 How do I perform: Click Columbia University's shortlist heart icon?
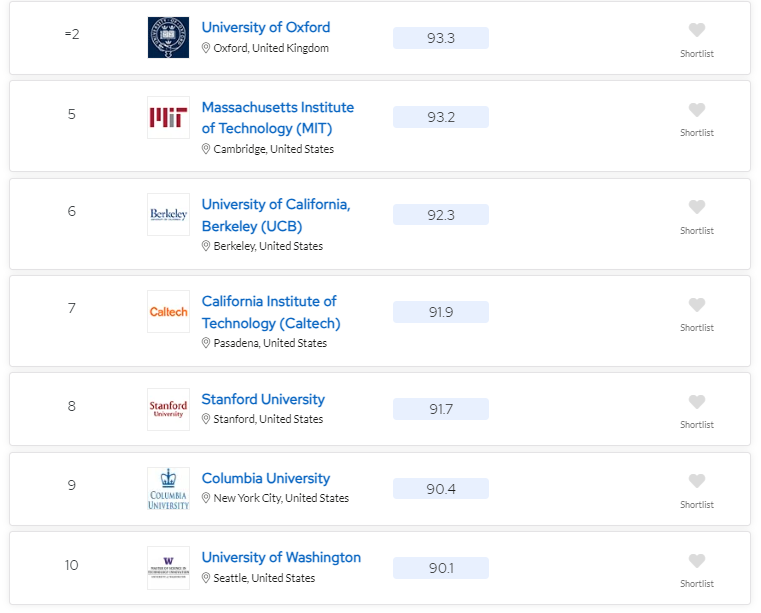pos(696,481)
